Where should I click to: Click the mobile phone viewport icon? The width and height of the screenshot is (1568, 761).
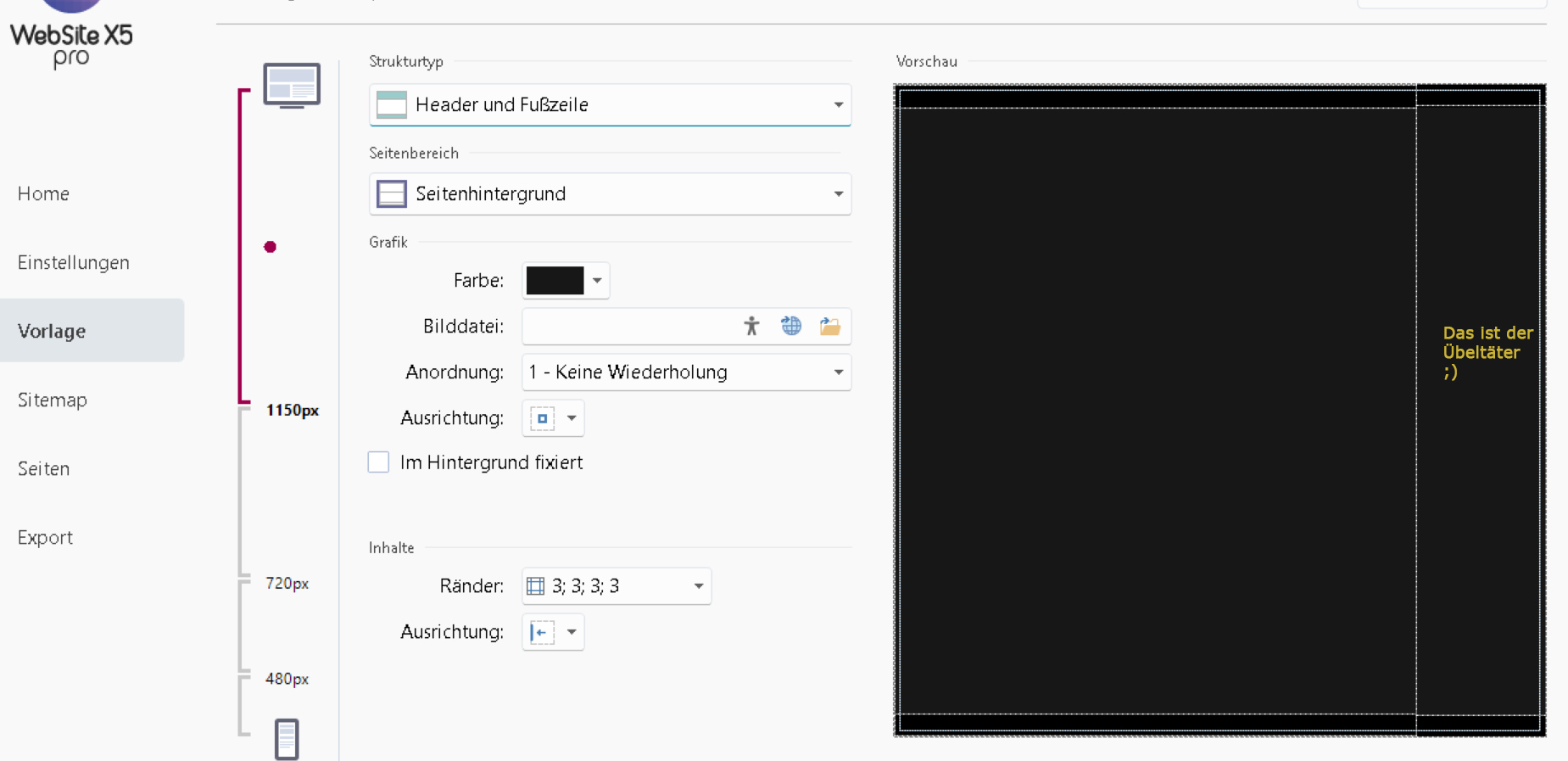click(x=287, y=738)
